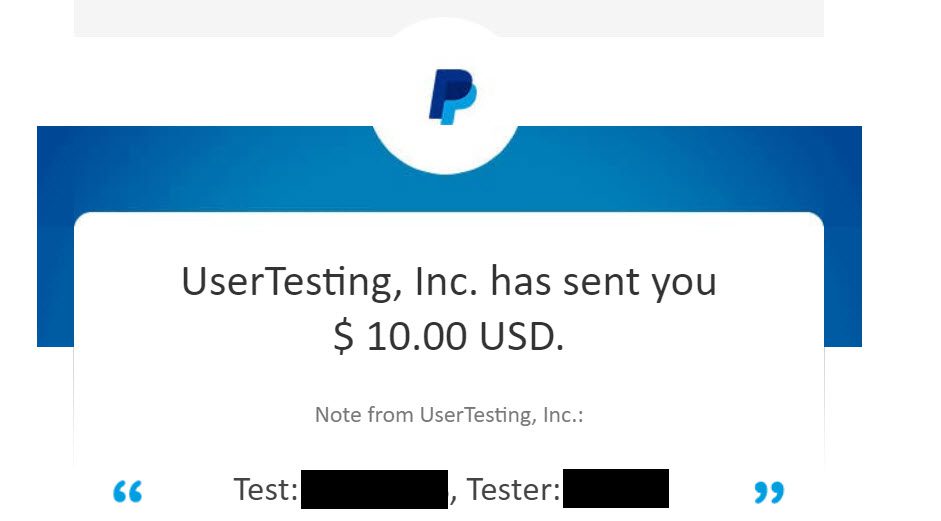Click the 'Note from UserTesting, Inc.:' label
941x521 pixels.
point(449,415)
